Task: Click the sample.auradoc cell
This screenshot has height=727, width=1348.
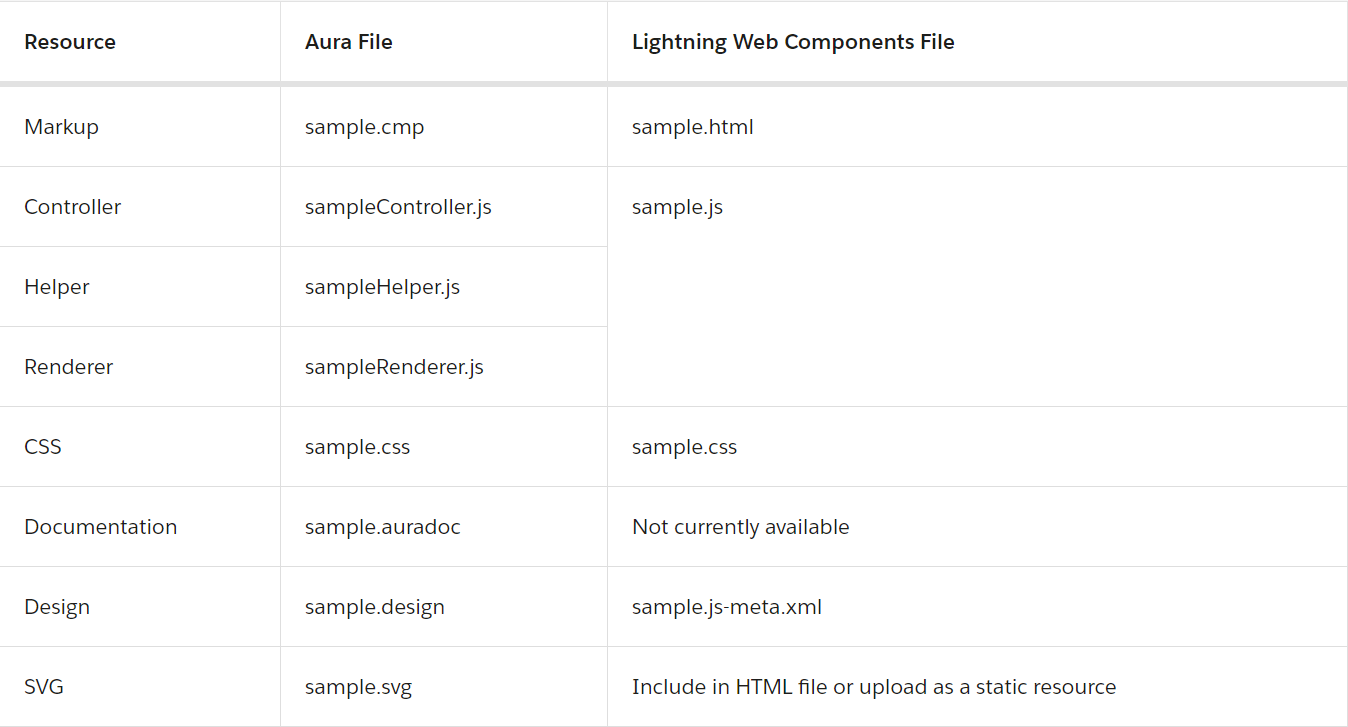Action: coord(383,527)
